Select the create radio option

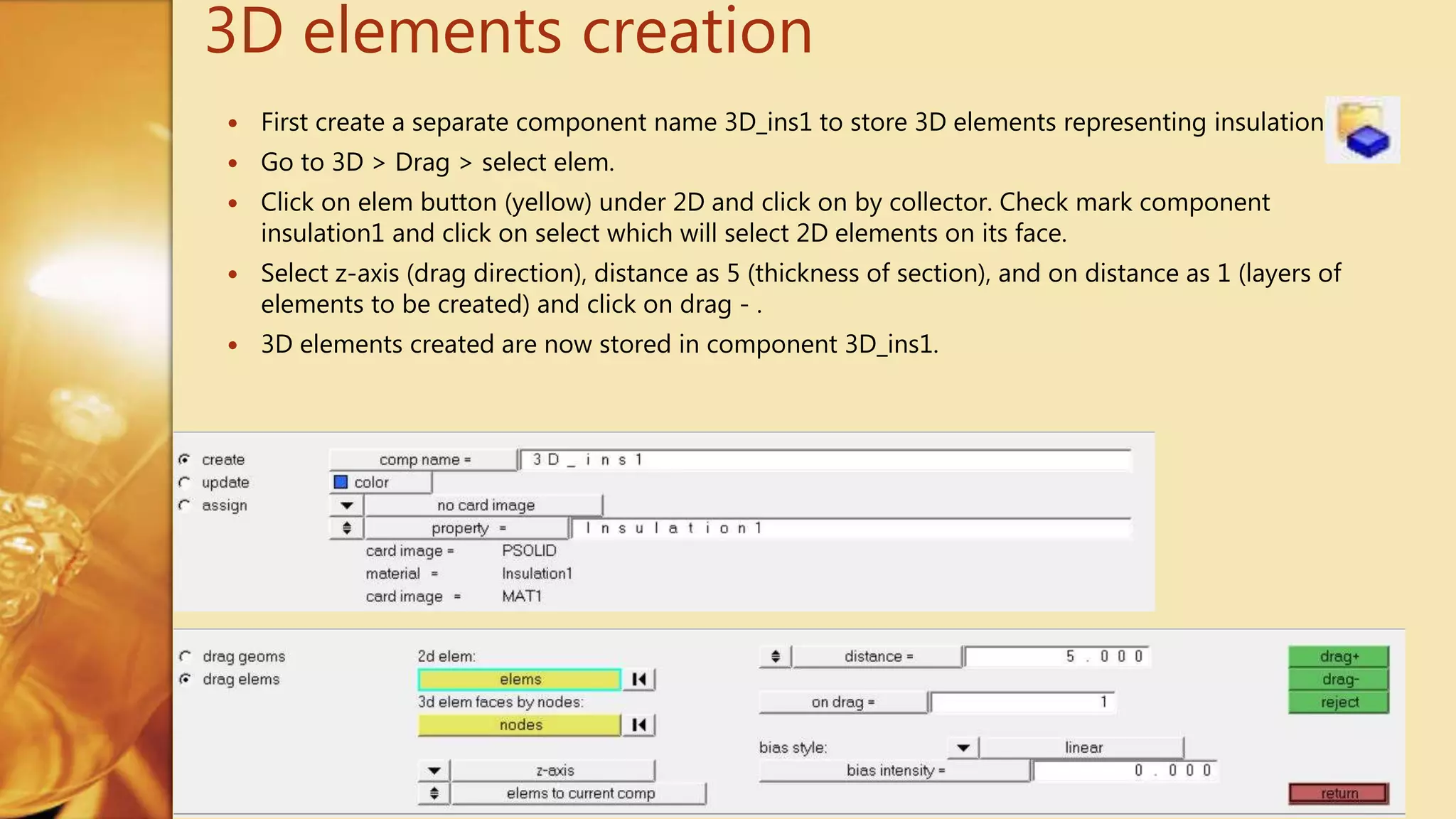point(185,460)
